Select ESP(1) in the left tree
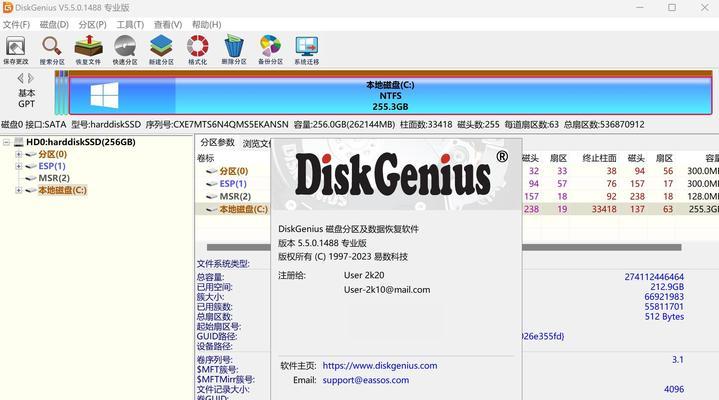This screenshot has height=400, width=719. [52, 166]
